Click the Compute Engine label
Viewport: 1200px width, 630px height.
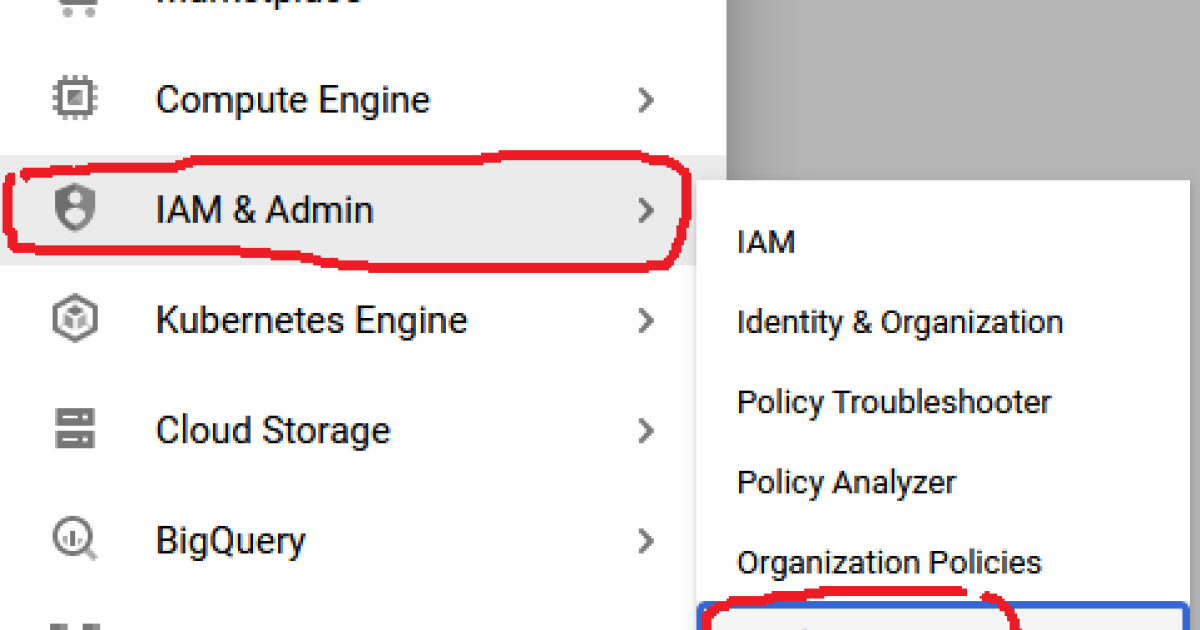(x=293, y=100)
